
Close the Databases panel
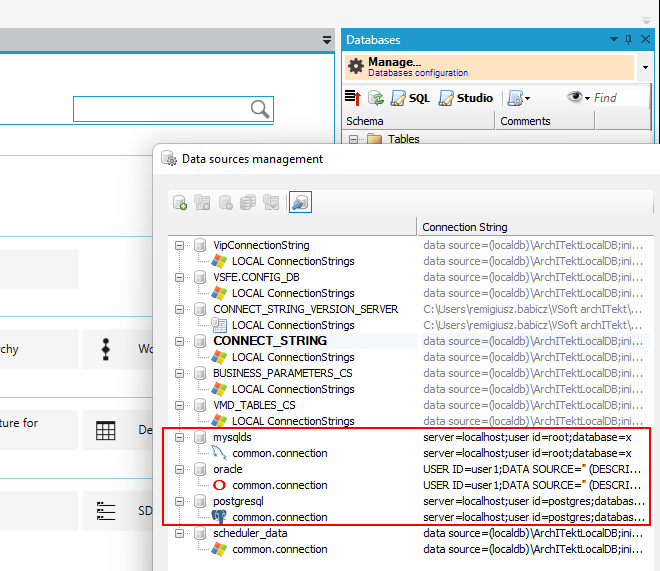(x=645, y=39)
